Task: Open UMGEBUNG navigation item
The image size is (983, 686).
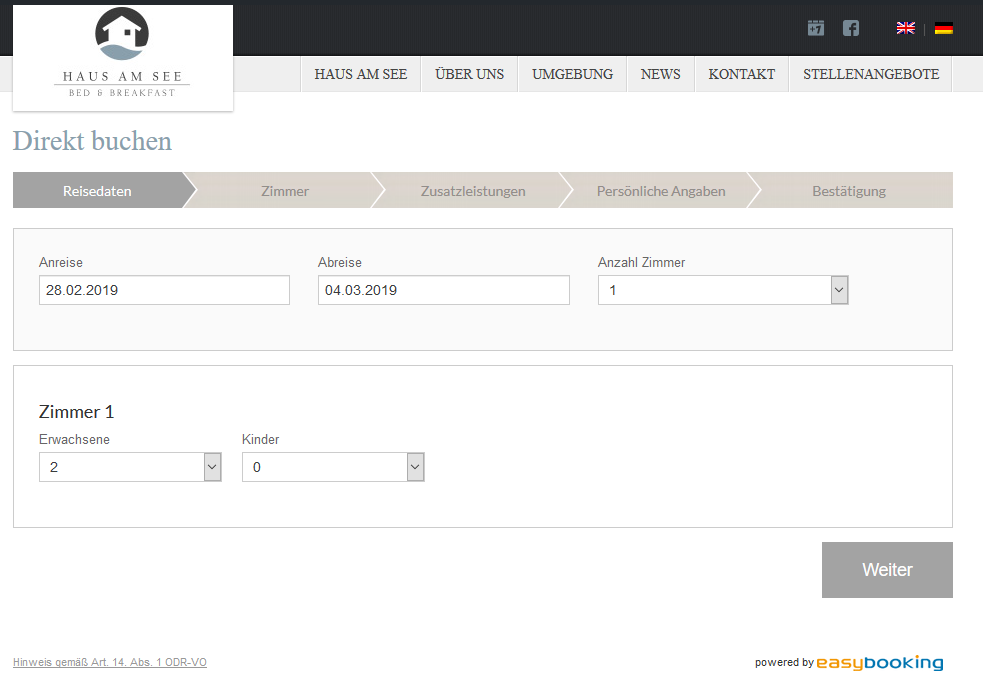Action: point(572,74)
